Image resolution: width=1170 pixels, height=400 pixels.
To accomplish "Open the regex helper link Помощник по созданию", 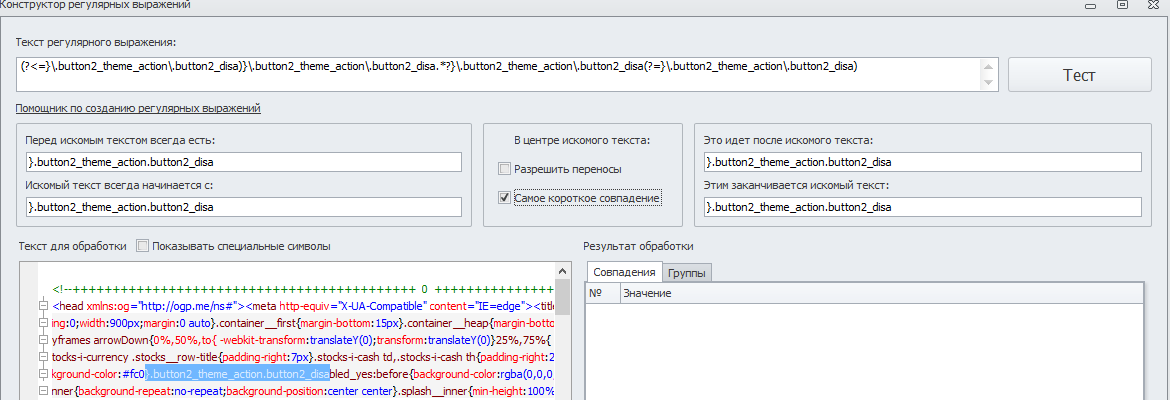I will [138, 108].
